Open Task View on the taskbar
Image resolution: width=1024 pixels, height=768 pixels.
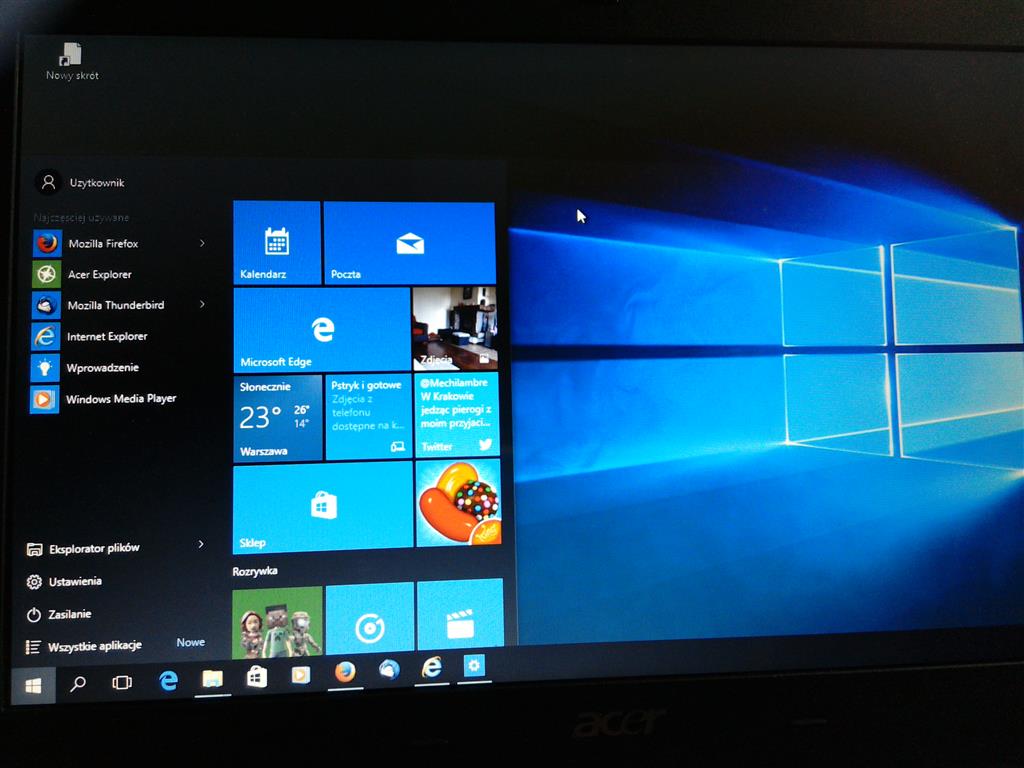tap(122, 682)
